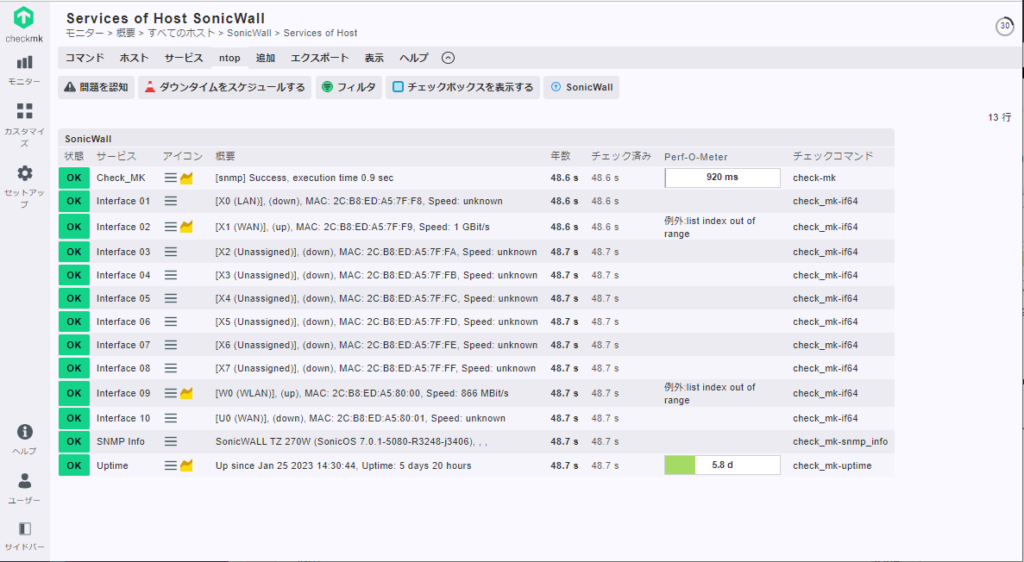Open action menu for Interface 09

pos(170,393)
